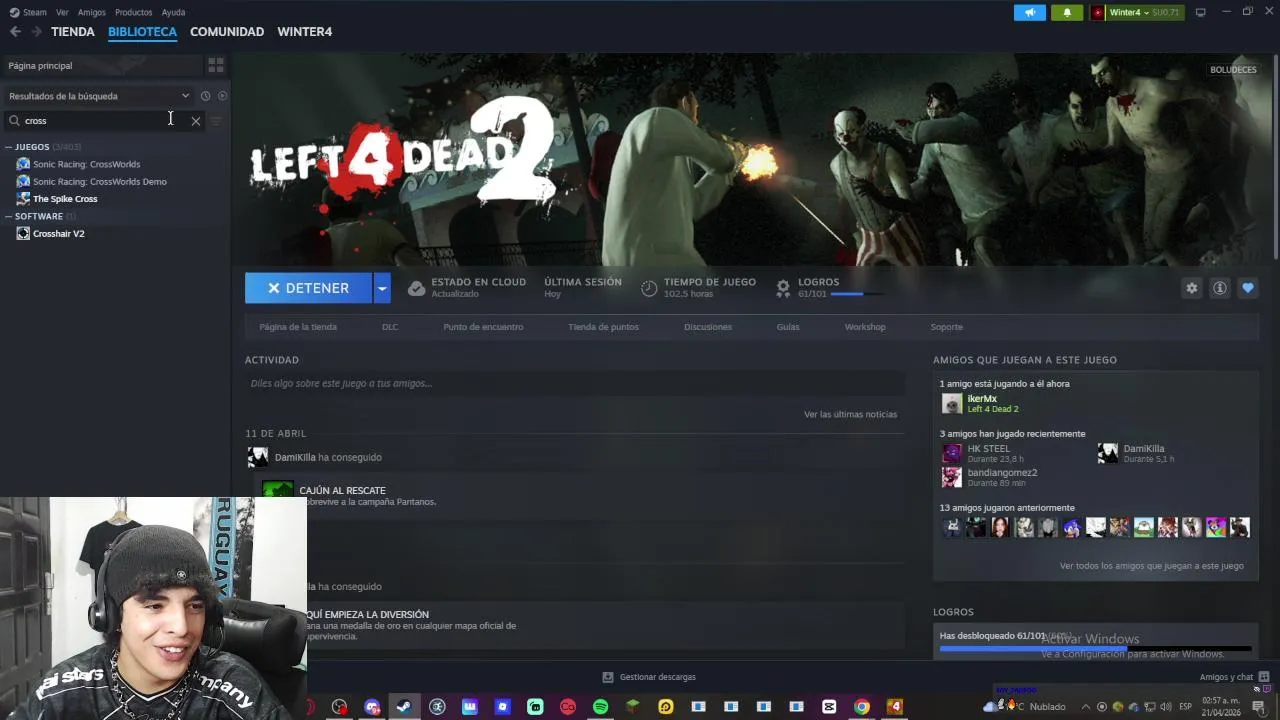1280x720 pixels.
Task: Open the TIENDA section
Action: point(73,32)
